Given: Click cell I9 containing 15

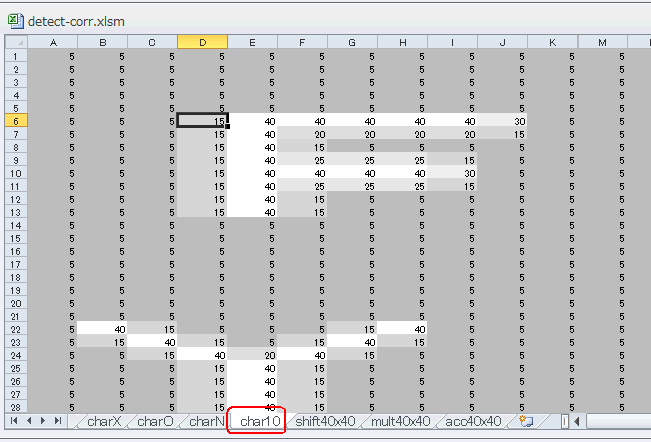Looking at the screenshot, I should point(452,160).
